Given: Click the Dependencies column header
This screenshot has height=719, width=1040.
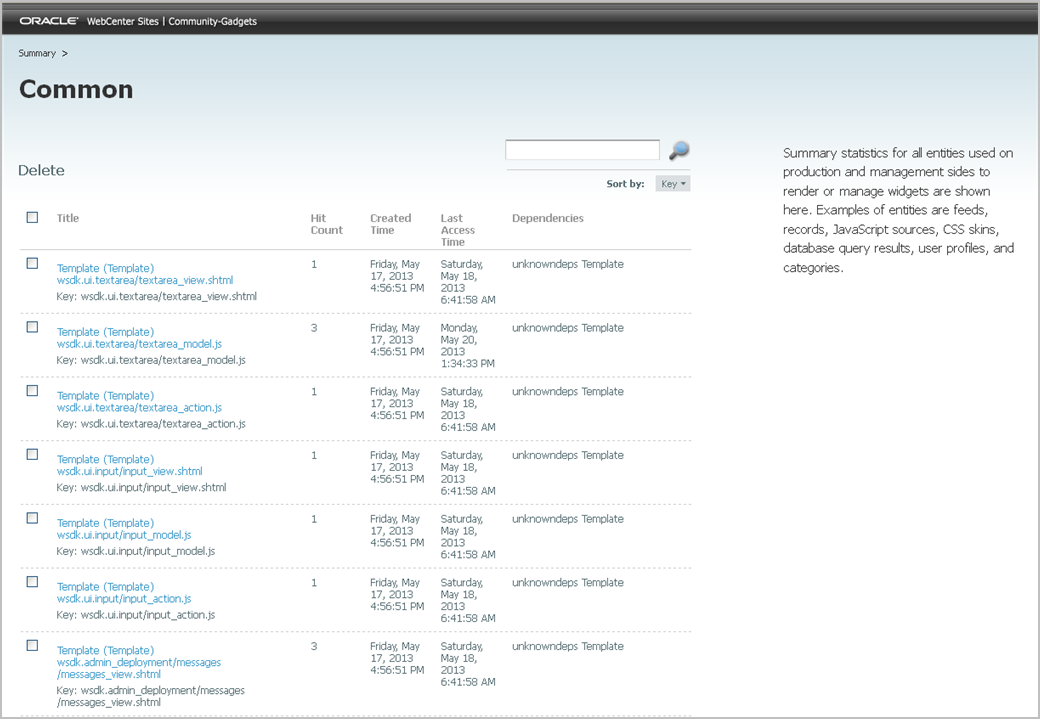Looking at the screenshot, I should coord(548,218).
